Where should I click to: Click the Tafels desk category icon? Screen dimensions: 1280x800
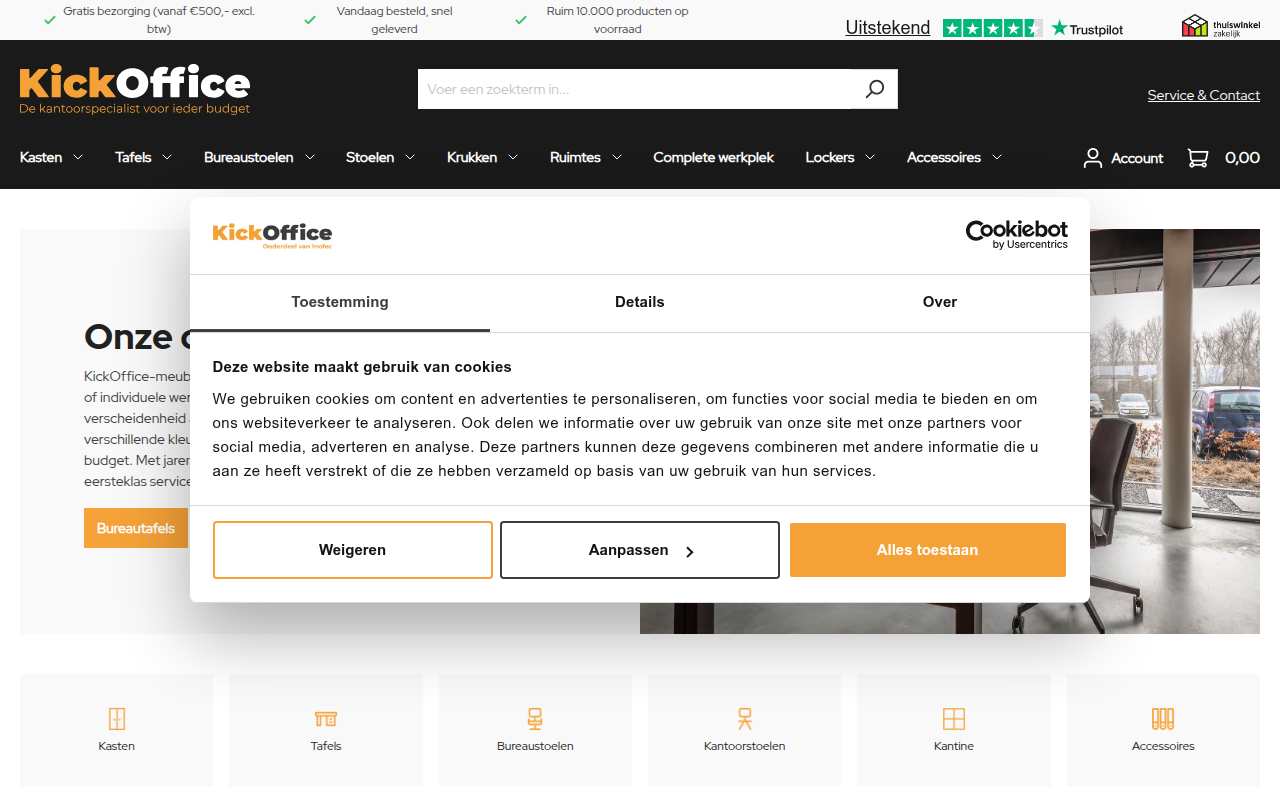[326, 719]
